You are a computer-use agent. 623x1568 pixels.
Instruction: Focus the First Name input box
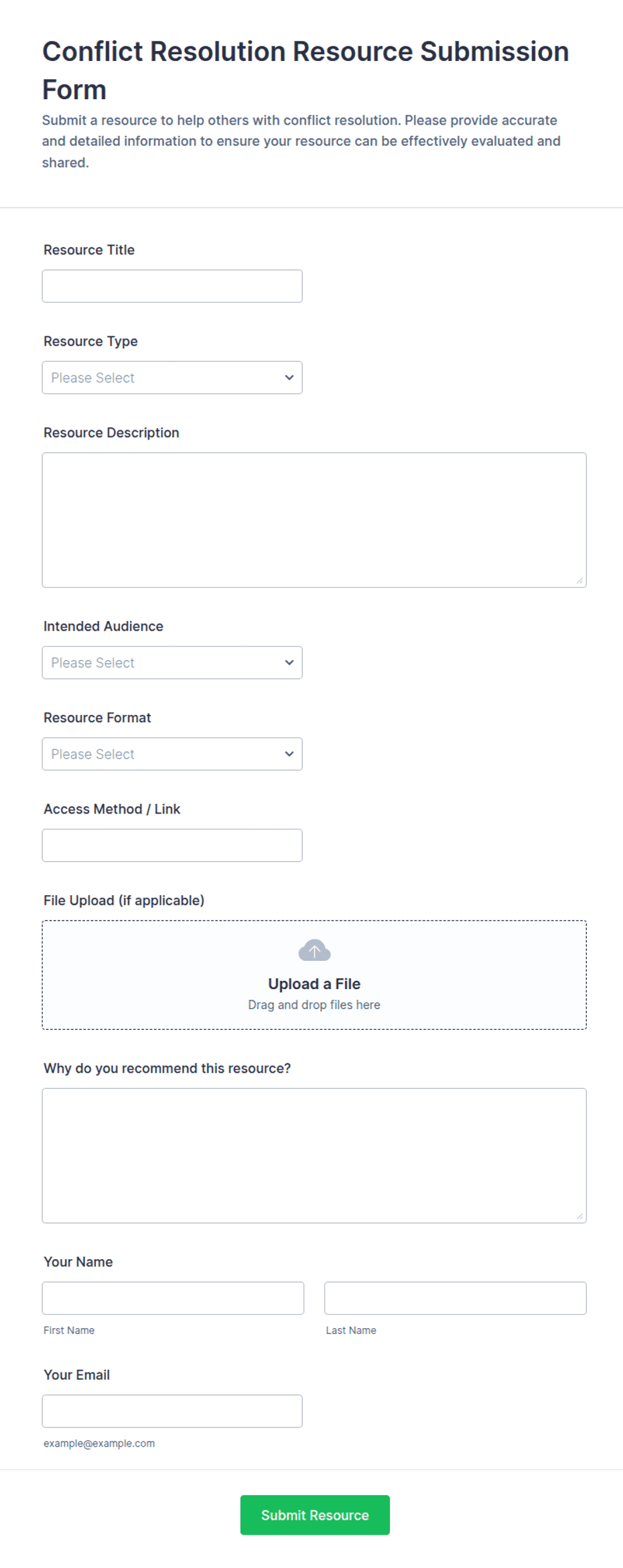(173, 1298)
